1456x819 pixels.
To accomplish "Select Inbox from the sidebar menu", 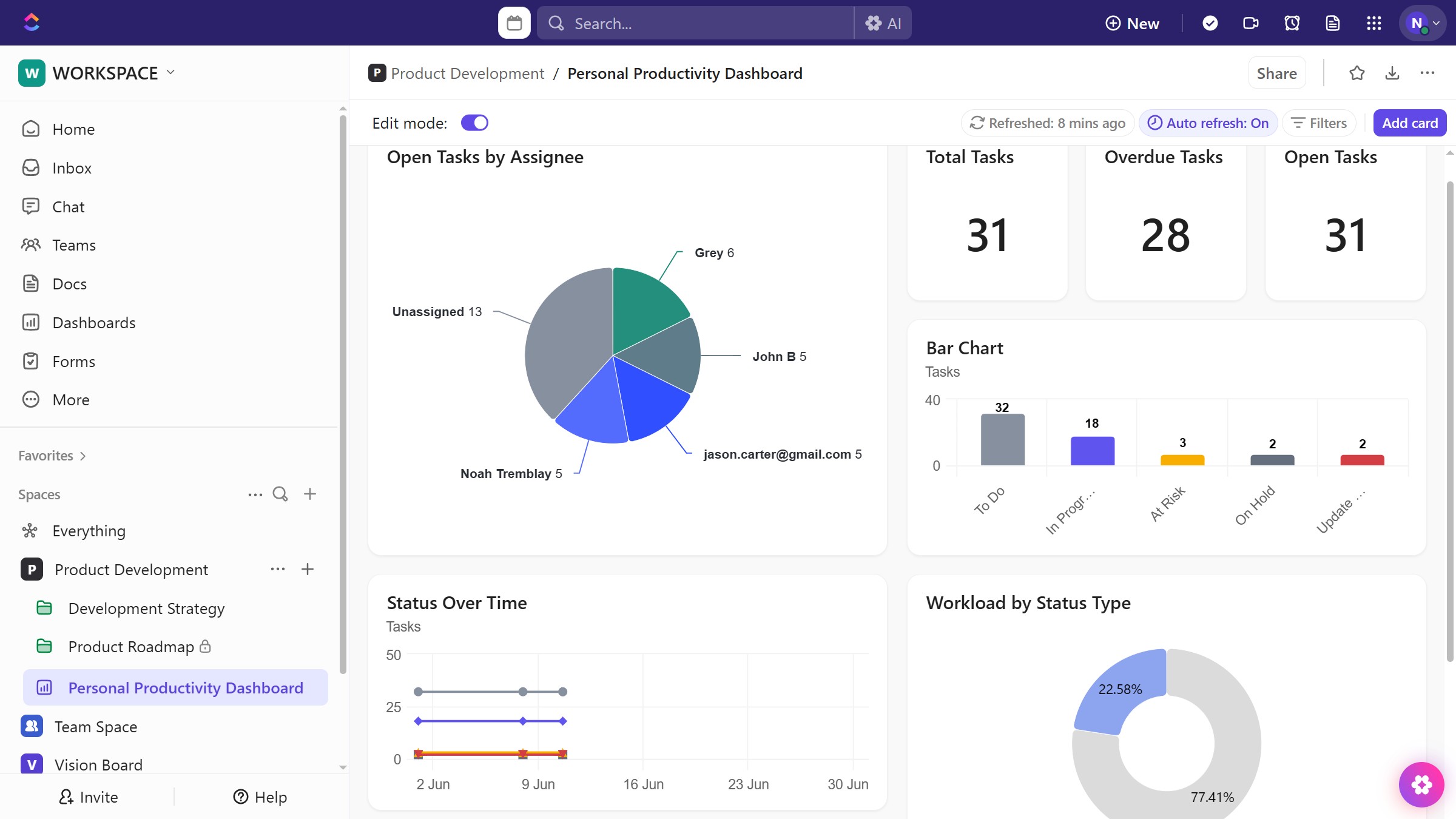I will (x=72, y=168).
